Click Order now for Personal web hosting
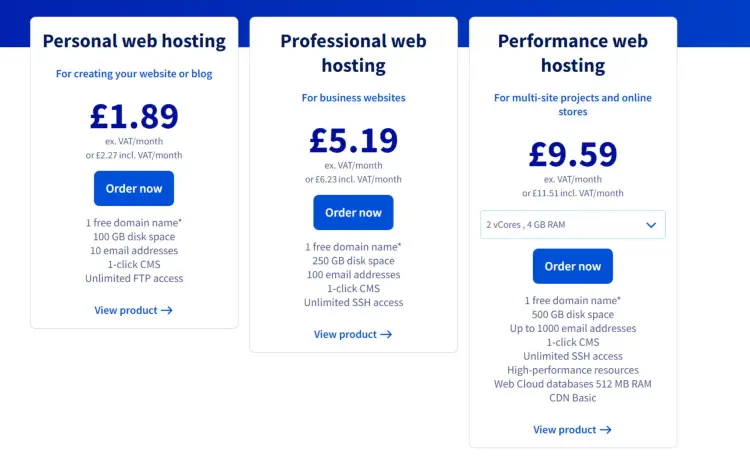The image size is (750, 456). coord(134,189)
